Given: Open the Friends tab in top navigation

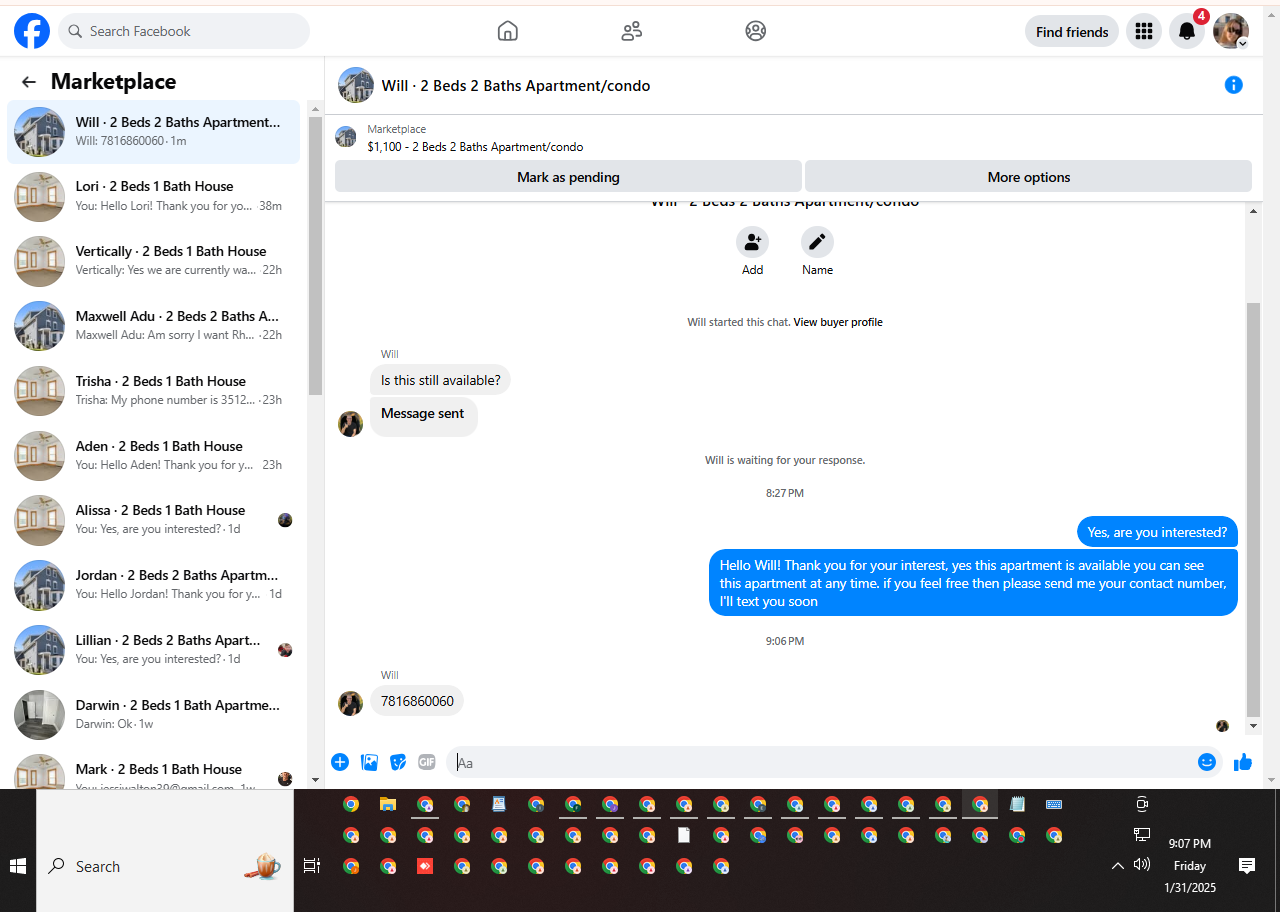Looking at the screenshot, I should [632, 31].
